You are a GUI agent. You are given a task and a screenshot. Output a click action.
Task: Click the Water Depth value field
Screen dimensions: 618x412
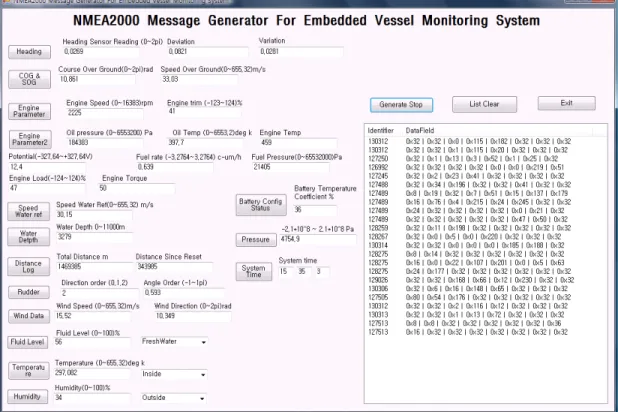point(94,237)
